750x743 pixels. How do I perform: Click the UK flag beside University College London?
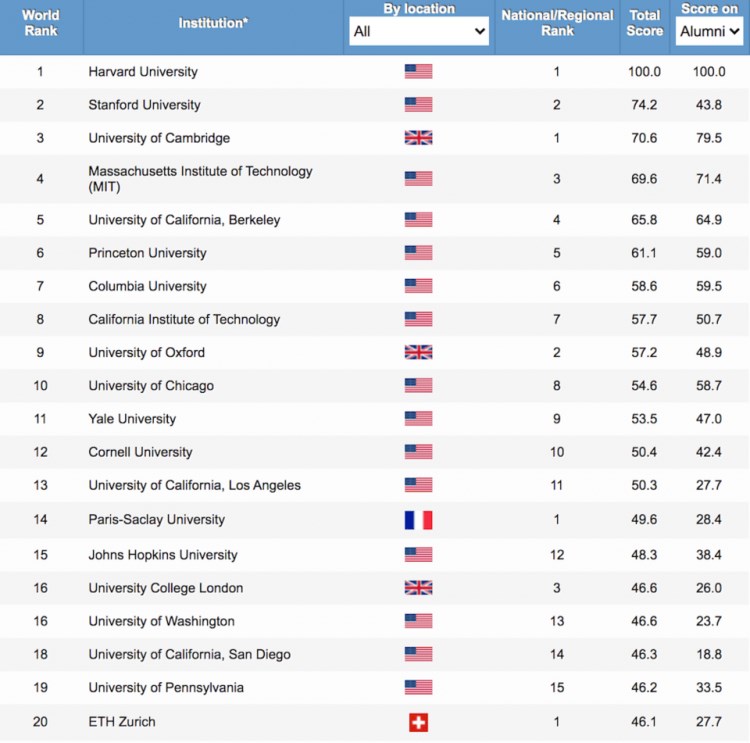pos(419,588)
